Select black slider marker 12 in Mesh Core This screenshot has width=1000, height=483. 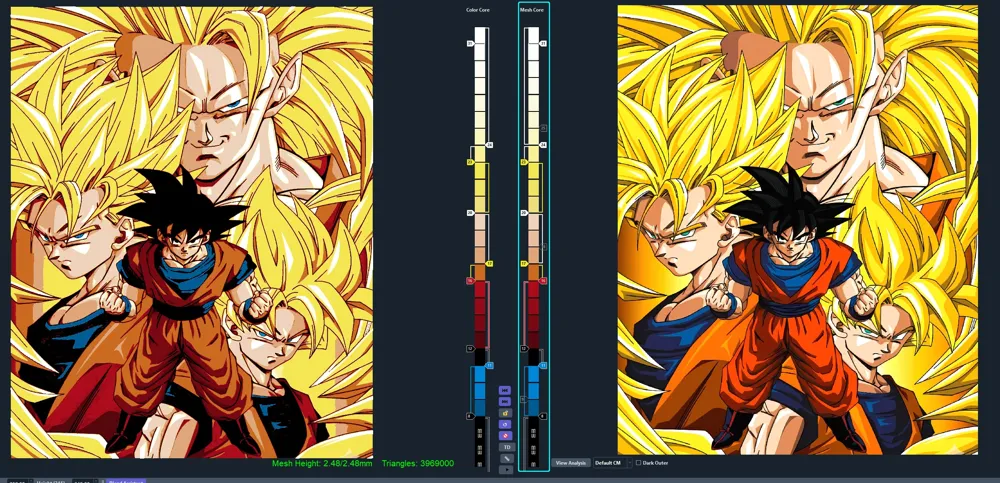point(524,348)
